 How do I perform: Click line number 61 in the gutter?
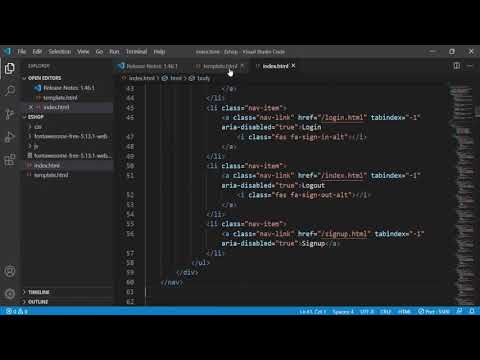coord(130,292)
